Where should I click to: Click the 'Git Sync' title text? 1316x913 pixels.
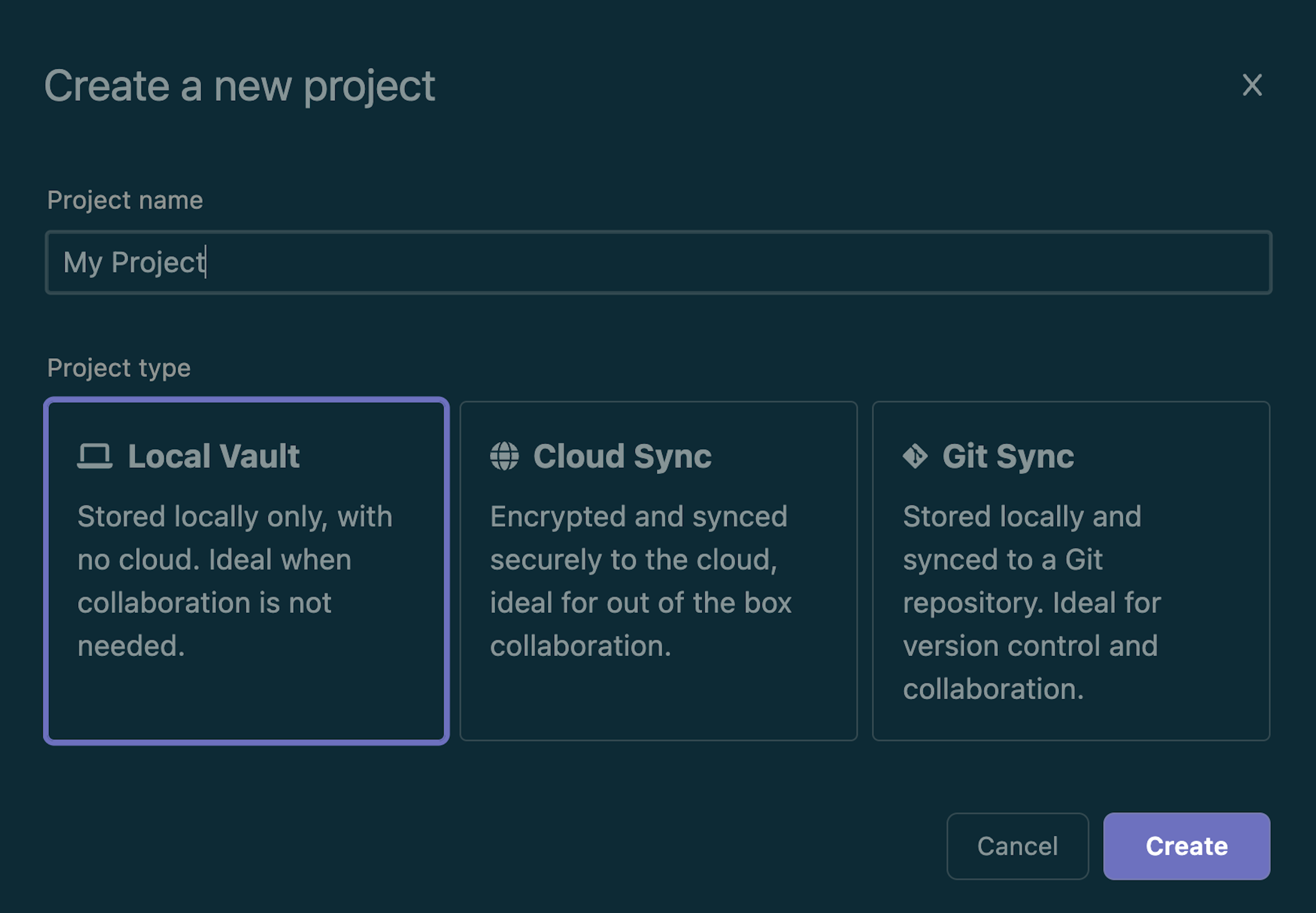(1008, 456)
